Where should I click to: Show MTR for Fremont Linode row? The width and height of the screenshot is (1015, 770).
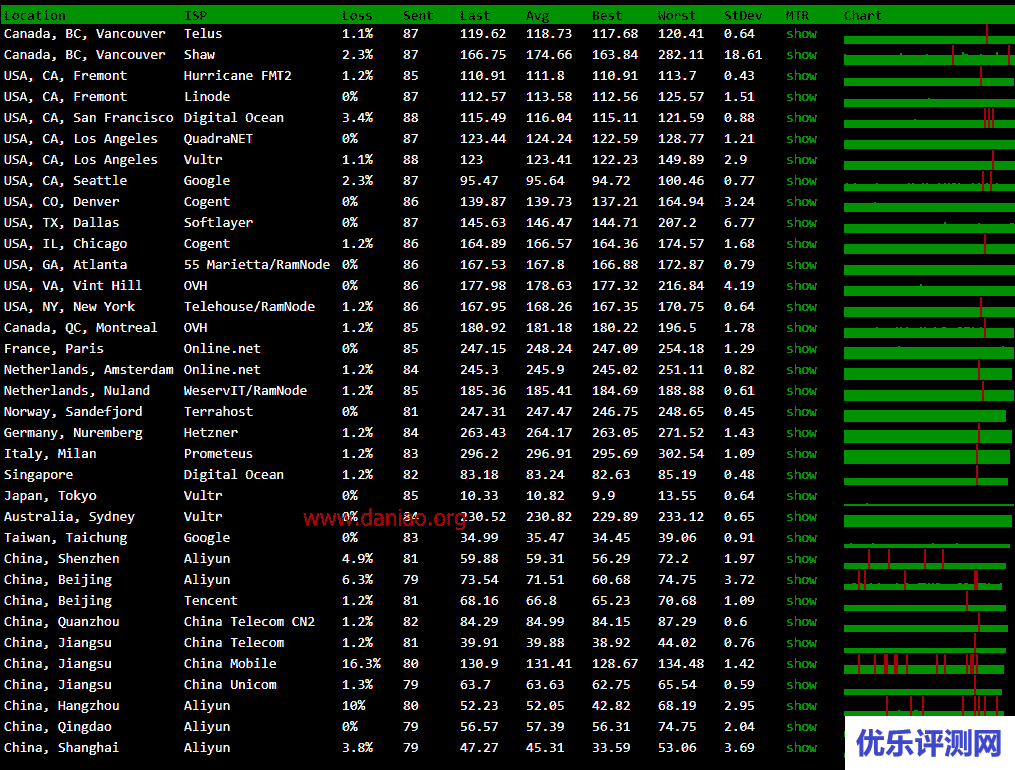coord(801,97)
